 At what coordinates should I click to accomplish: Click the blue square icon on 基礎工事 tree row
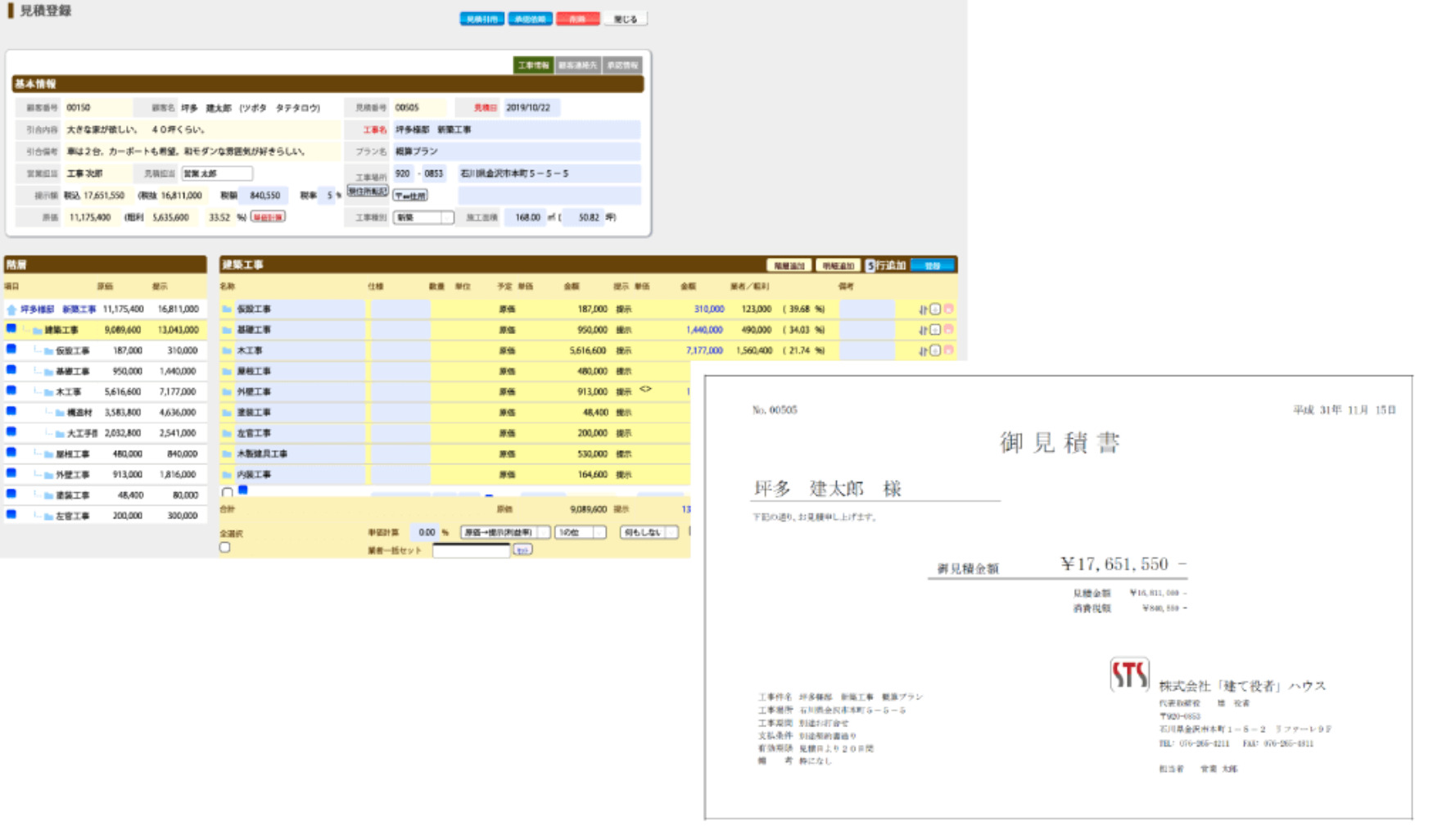pos(11,370)
